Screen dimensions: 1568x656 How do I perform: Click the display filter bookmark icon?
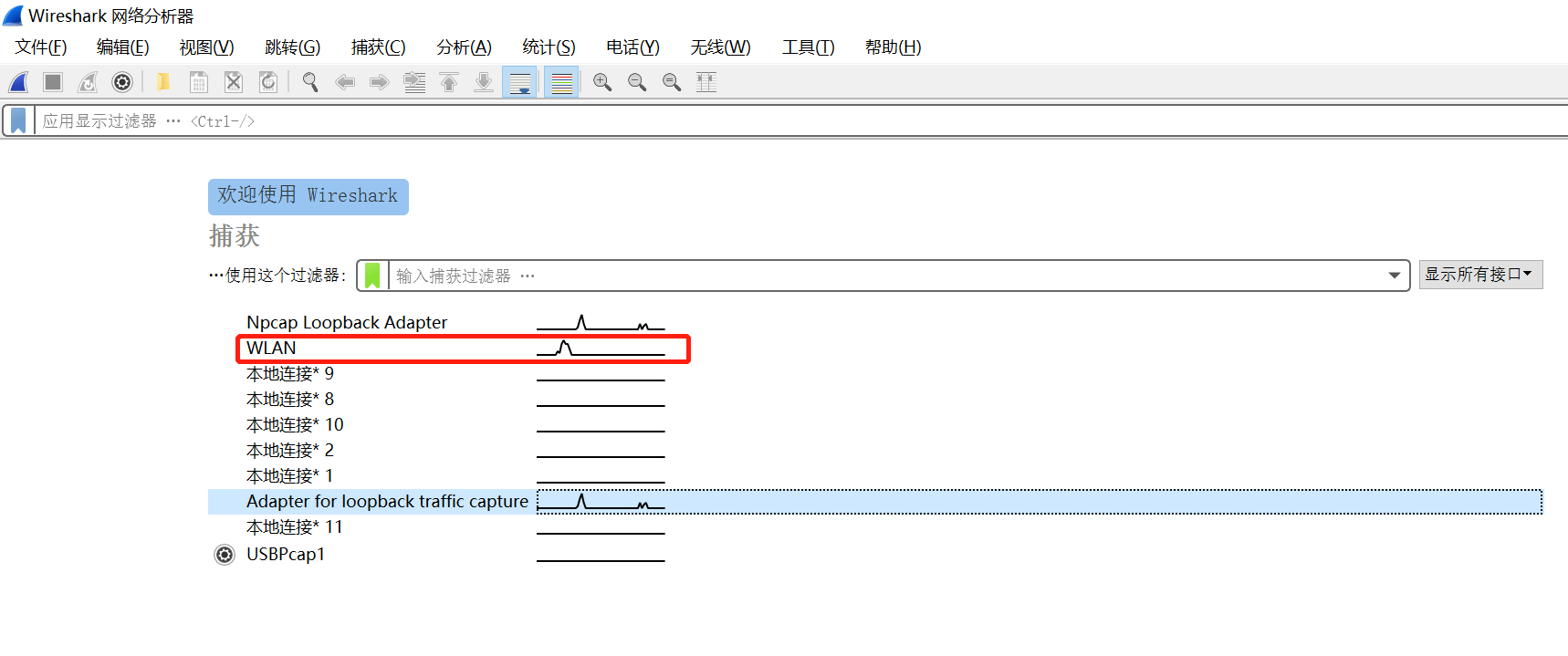pyautogui.click(x=18, y=120)
